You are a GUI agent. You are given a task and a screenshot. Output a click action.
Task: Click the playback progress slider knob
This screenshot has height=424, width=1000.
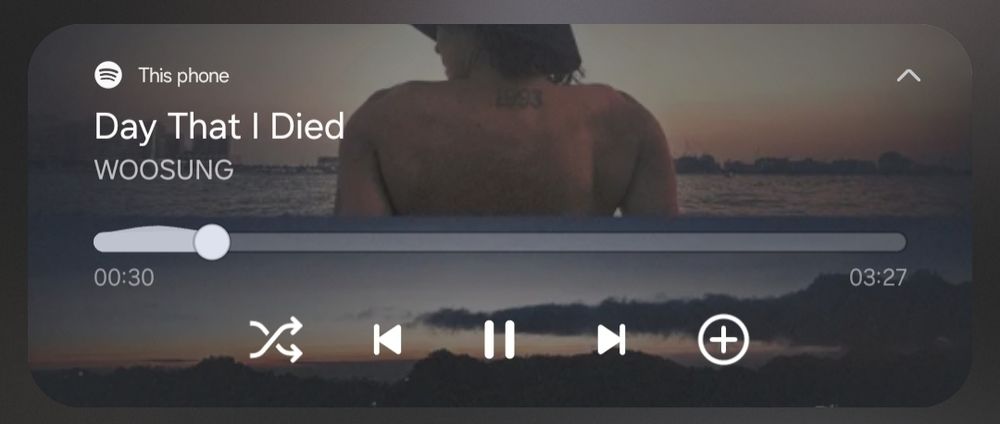tap(212, 242)
